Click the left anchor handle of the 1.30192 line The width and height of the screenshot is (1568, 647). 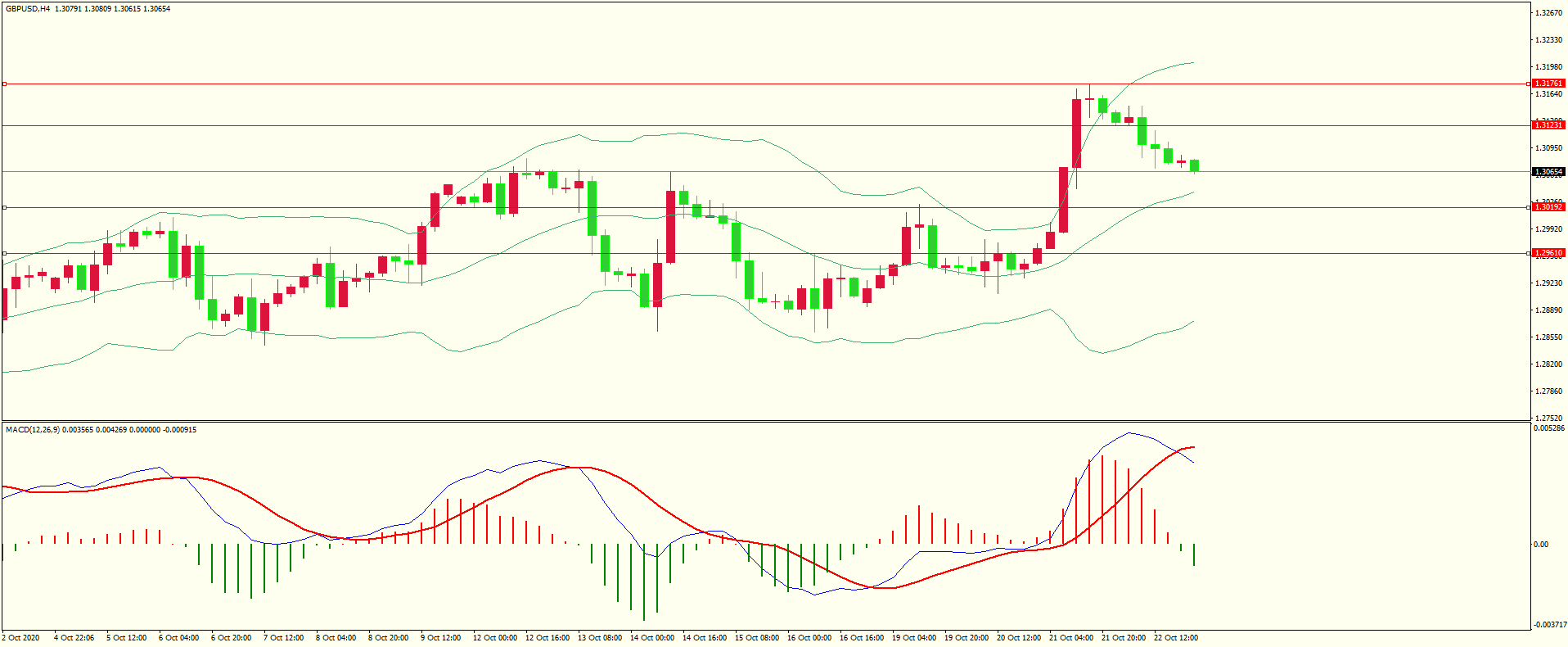tap(4, 207)
